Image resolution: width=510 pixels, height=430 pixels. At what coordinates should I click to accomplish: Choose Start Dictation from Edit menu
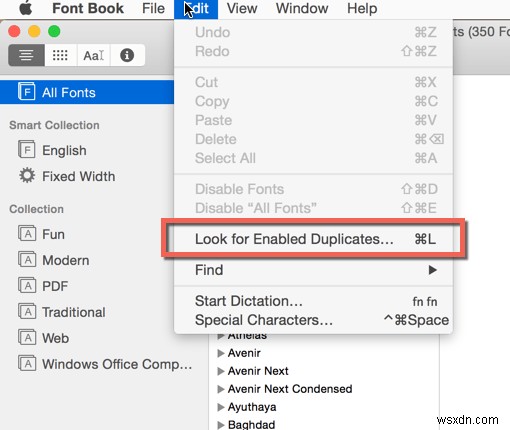313,301
